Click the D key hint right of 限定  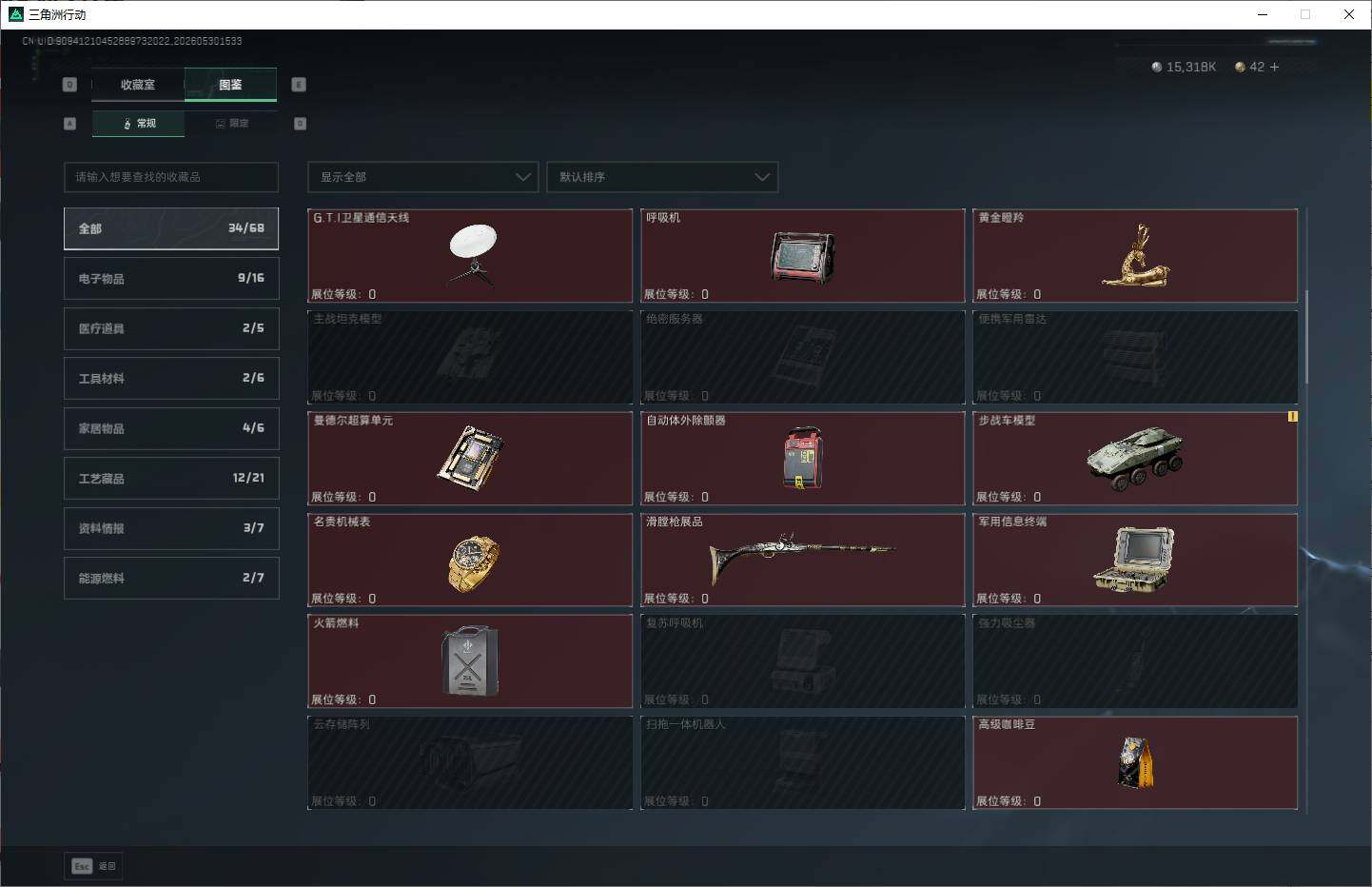point(301,124)
